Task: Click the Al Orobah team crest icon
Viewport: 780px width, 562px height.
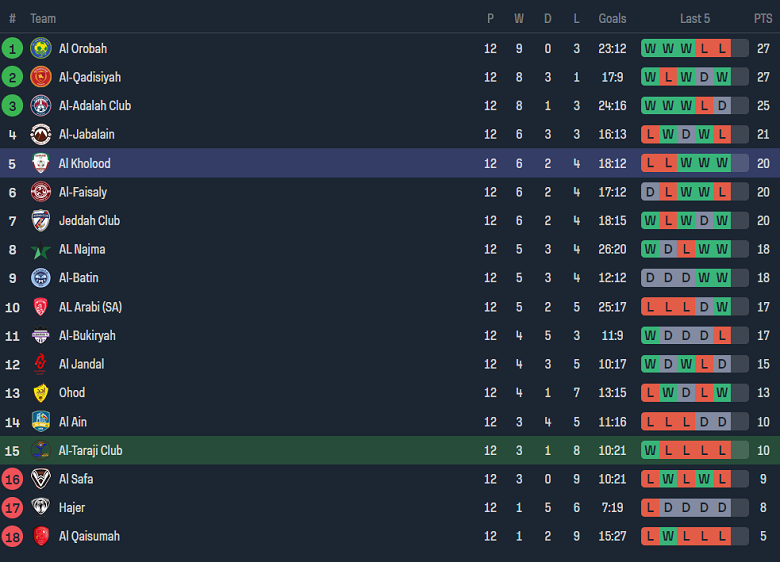Action: 41,48
